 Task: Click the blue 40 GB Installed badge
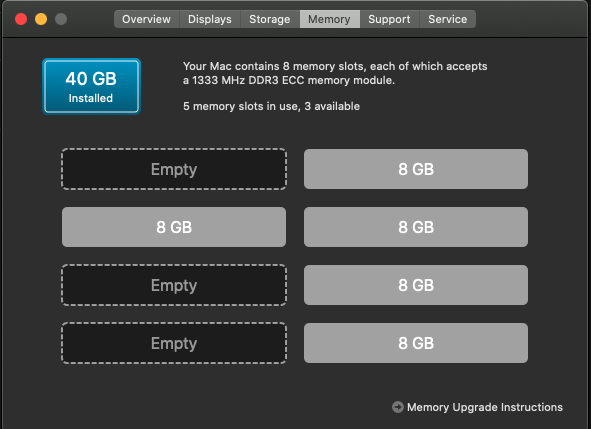pyautogui.click(x=92, y=86)
